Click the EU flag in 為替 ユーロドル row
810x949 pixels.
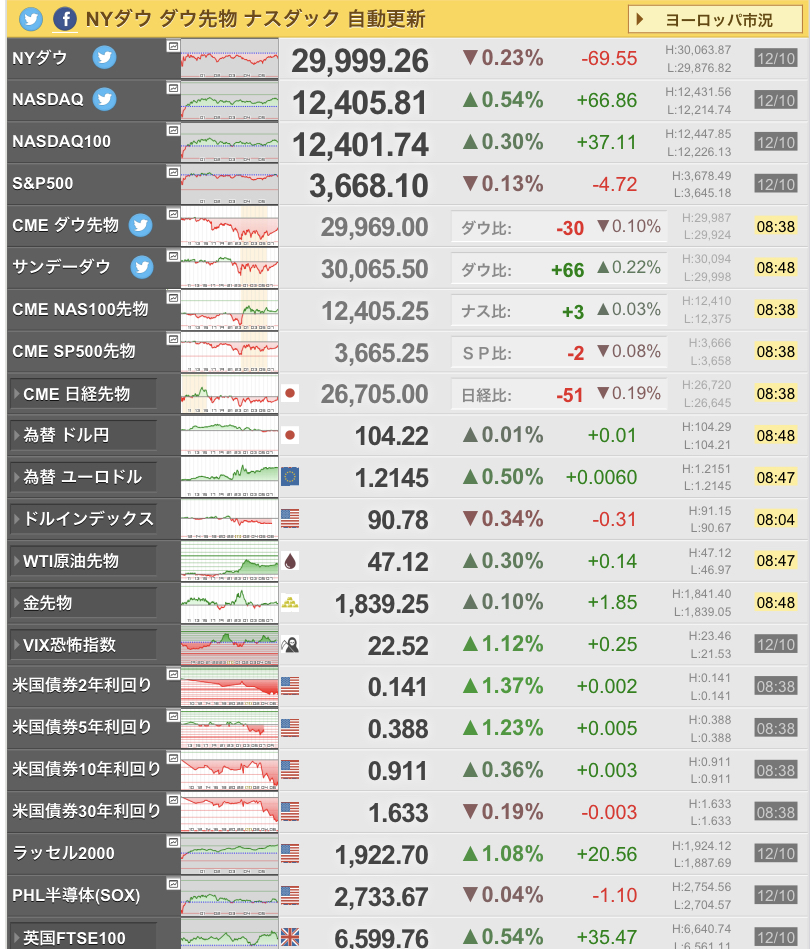click(x=290, y=478)
